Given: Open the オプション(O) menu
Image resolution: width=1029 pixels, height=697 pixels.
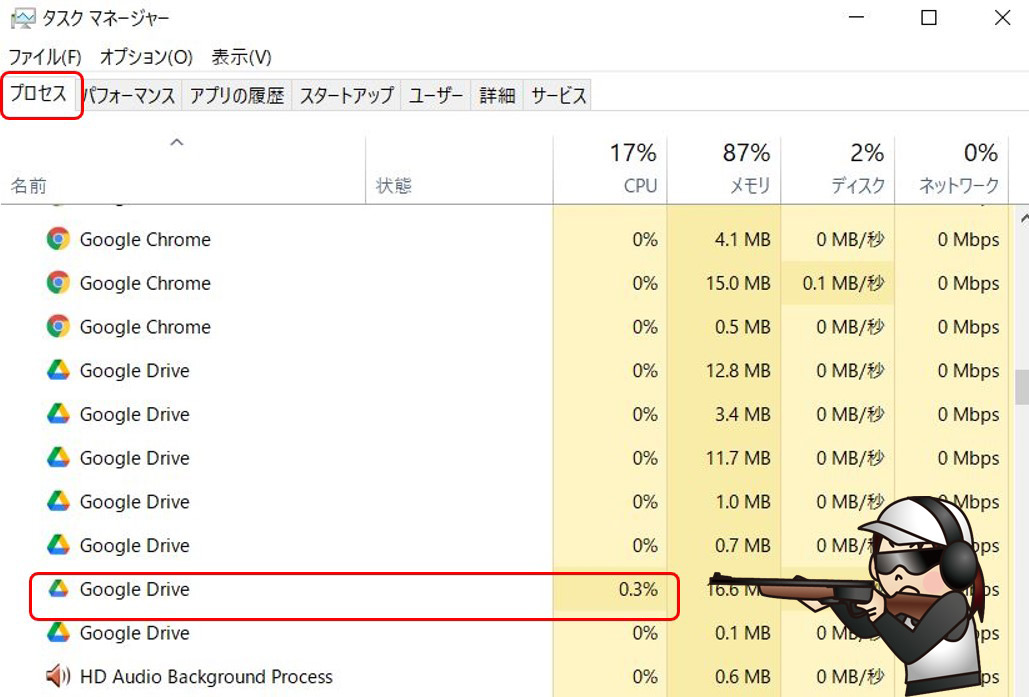Looking at the screenshot, I should click(x=146, y=57).
